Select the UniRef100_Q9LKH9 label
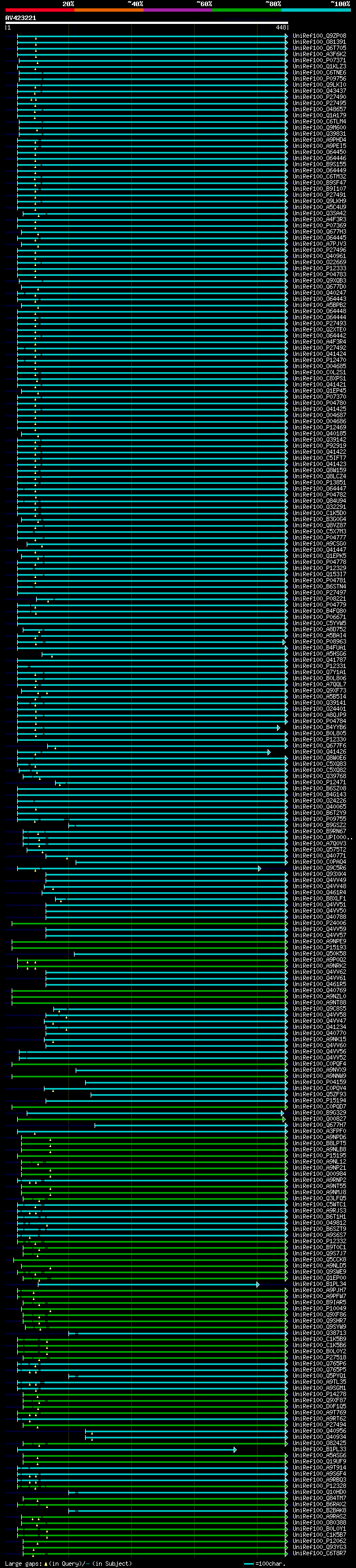The height and width of the screenshot is (1568, 356). [x=319, y=201]
